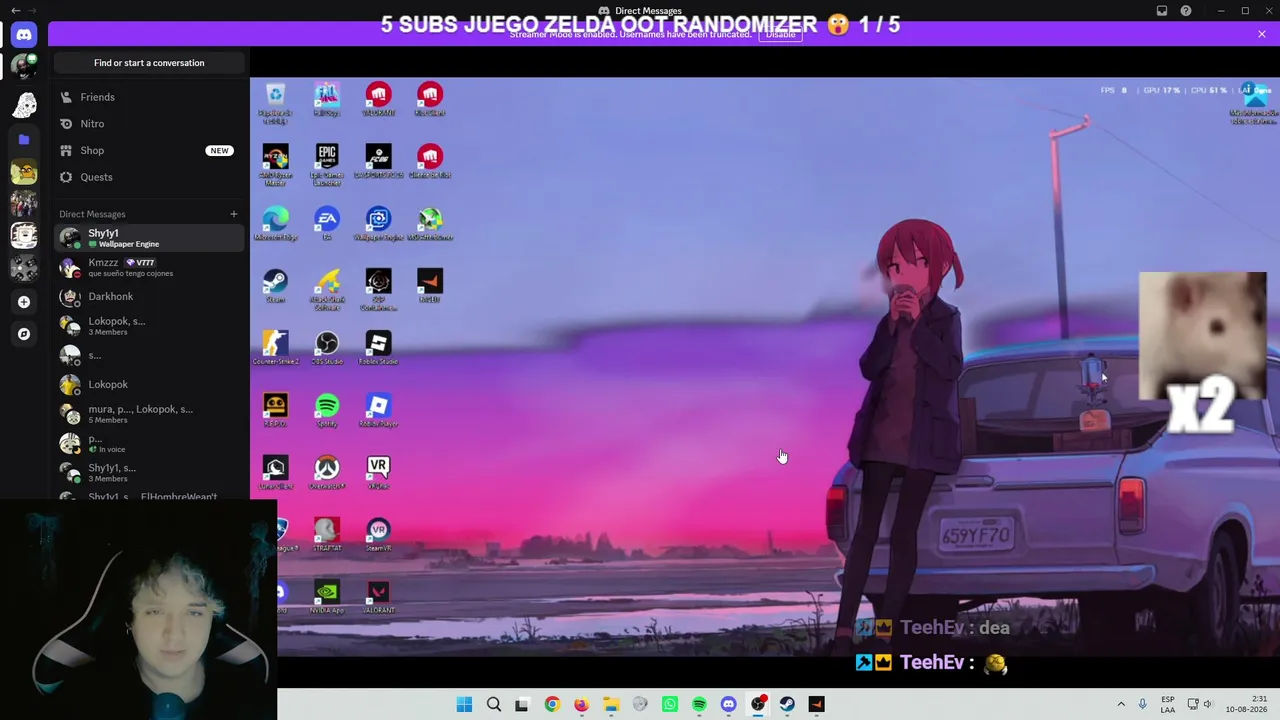Launch Counter-Strike 2 from the desktop
The height and width of the screenshot is (720, 1280).
pyautogui.click(x=275, y=347)
